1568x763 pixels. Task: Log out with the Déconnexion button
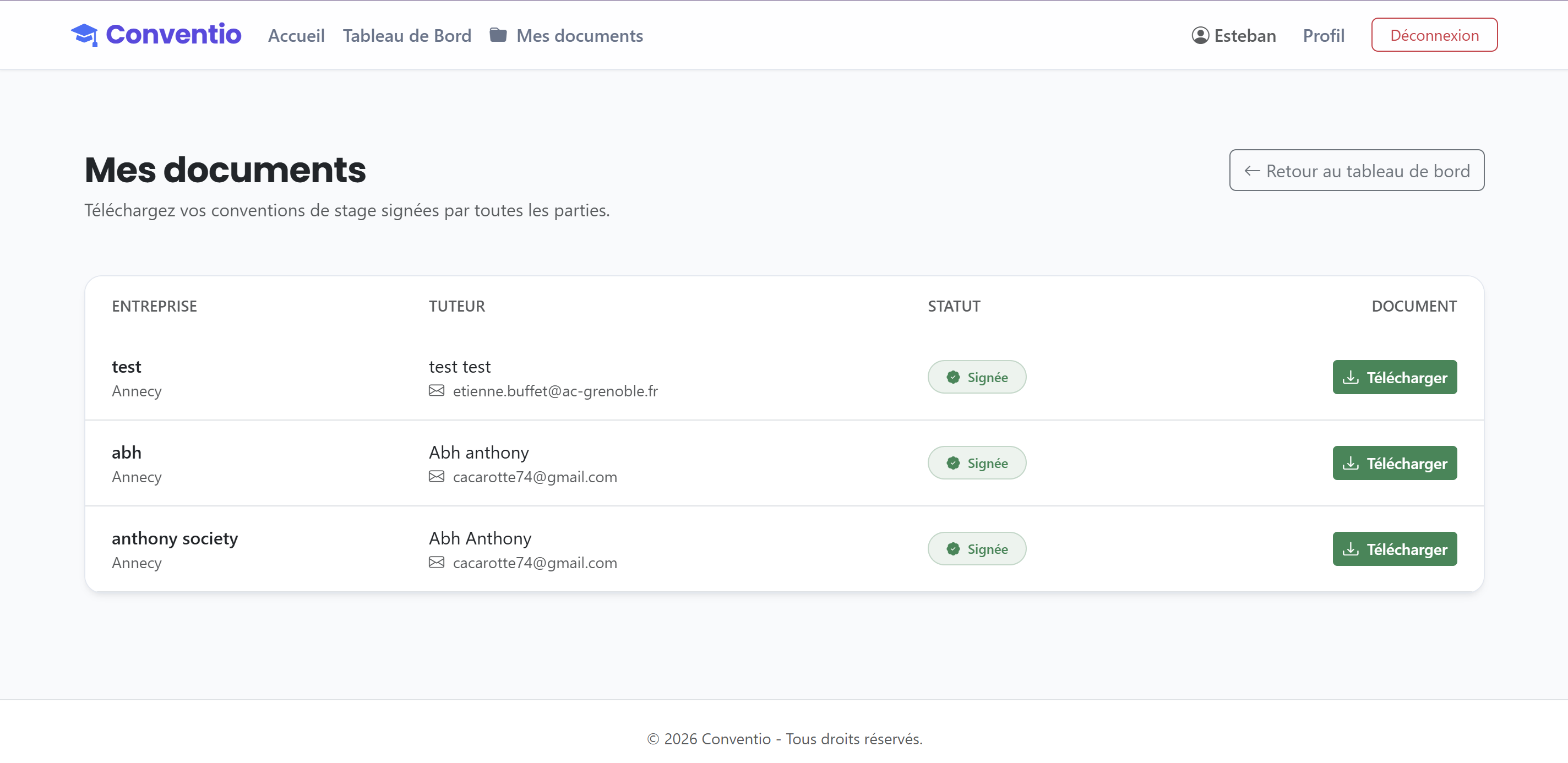click(1434, 35)
